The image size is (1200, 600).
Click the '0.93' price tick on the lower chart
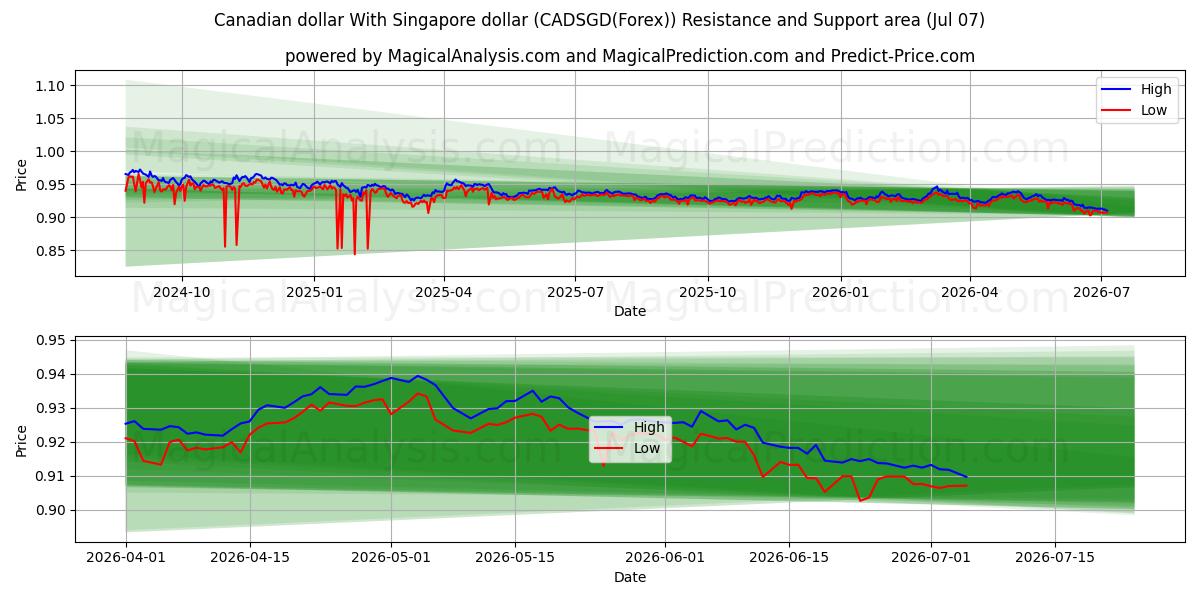pyautogui.click(x=50, y=408)
